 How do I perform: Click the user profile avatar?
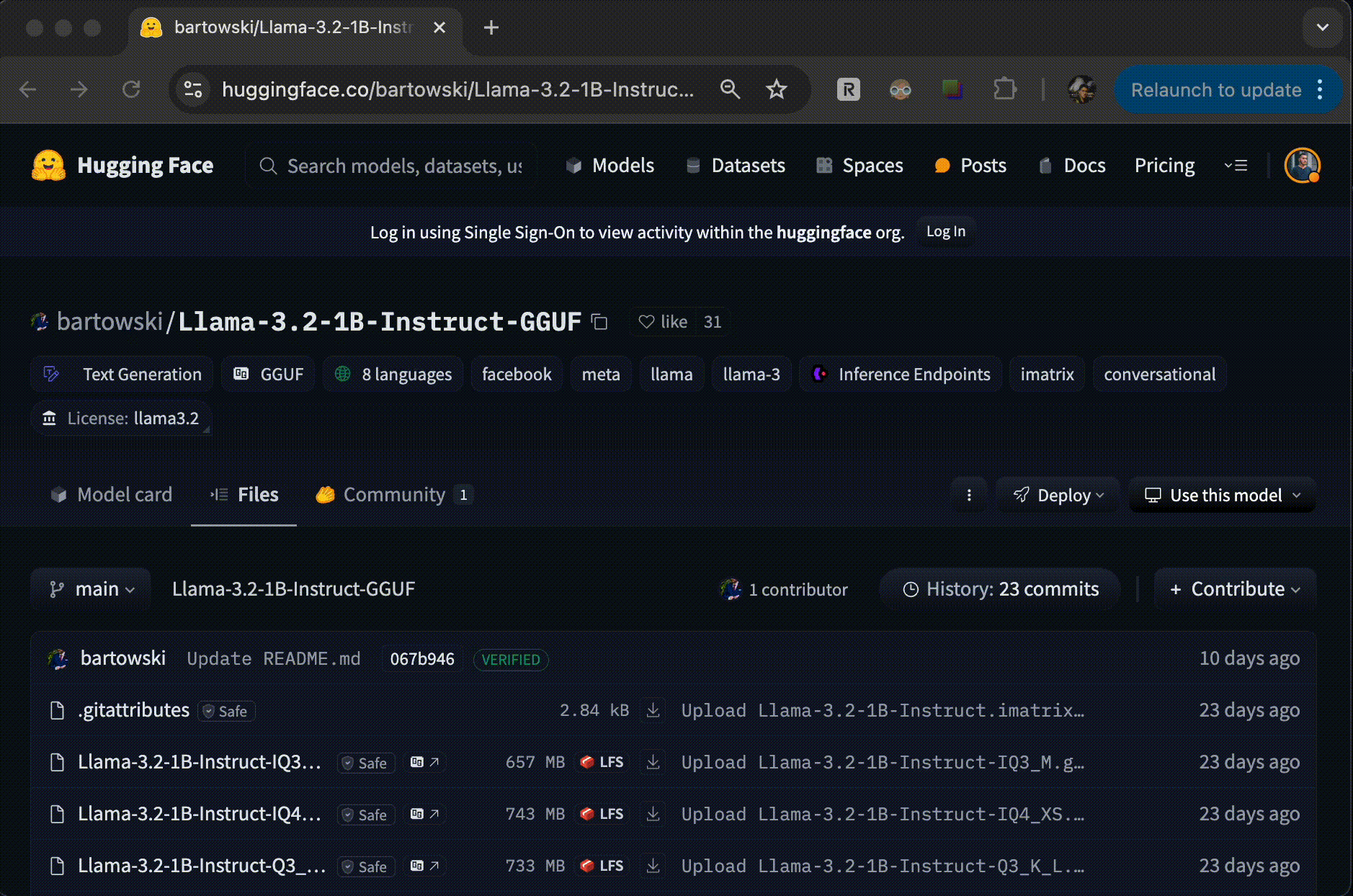click(1302, 166)
